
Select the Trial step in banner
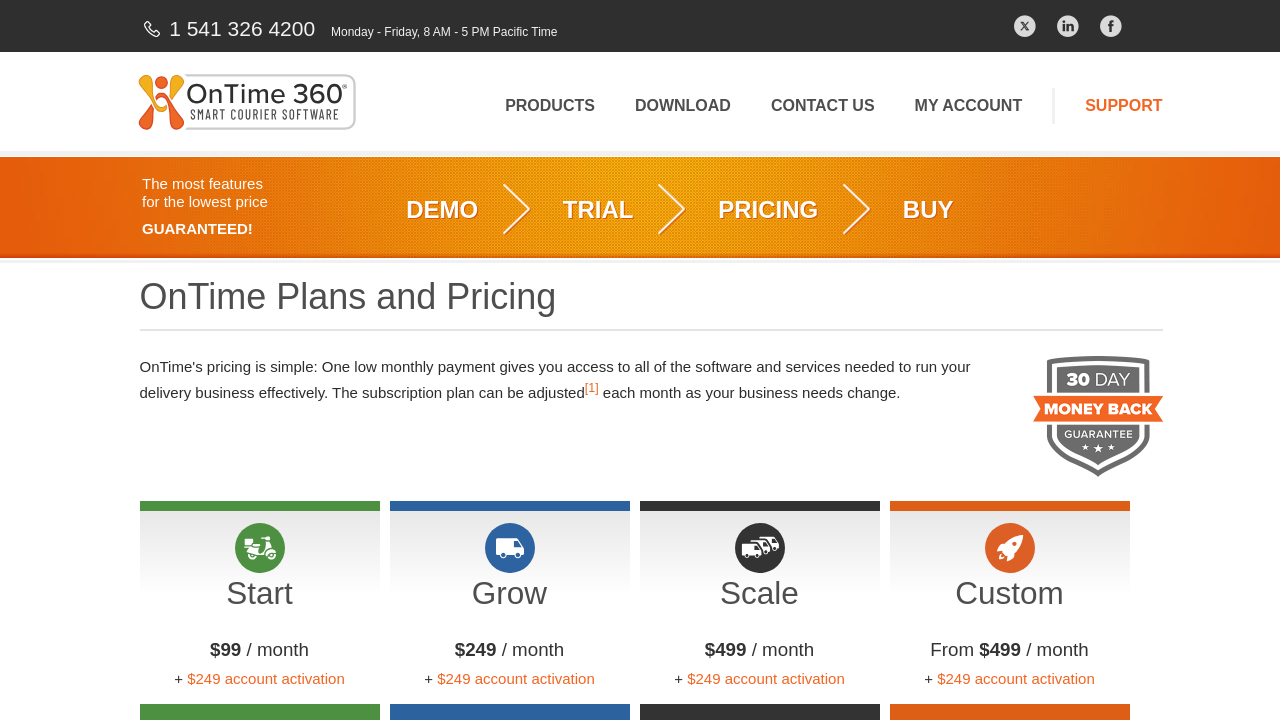(597, 210)
